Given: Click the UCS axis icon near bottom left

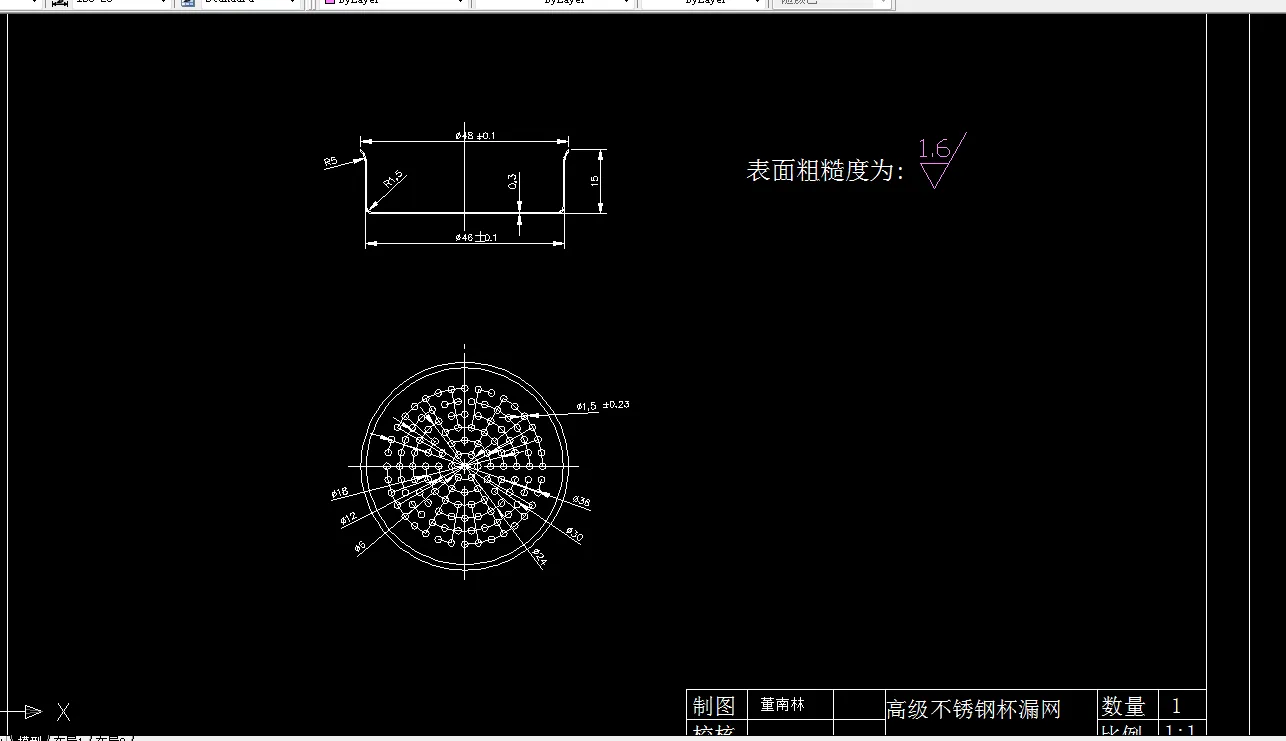Looking at the screenshot, I should click(x=30, y=711).
